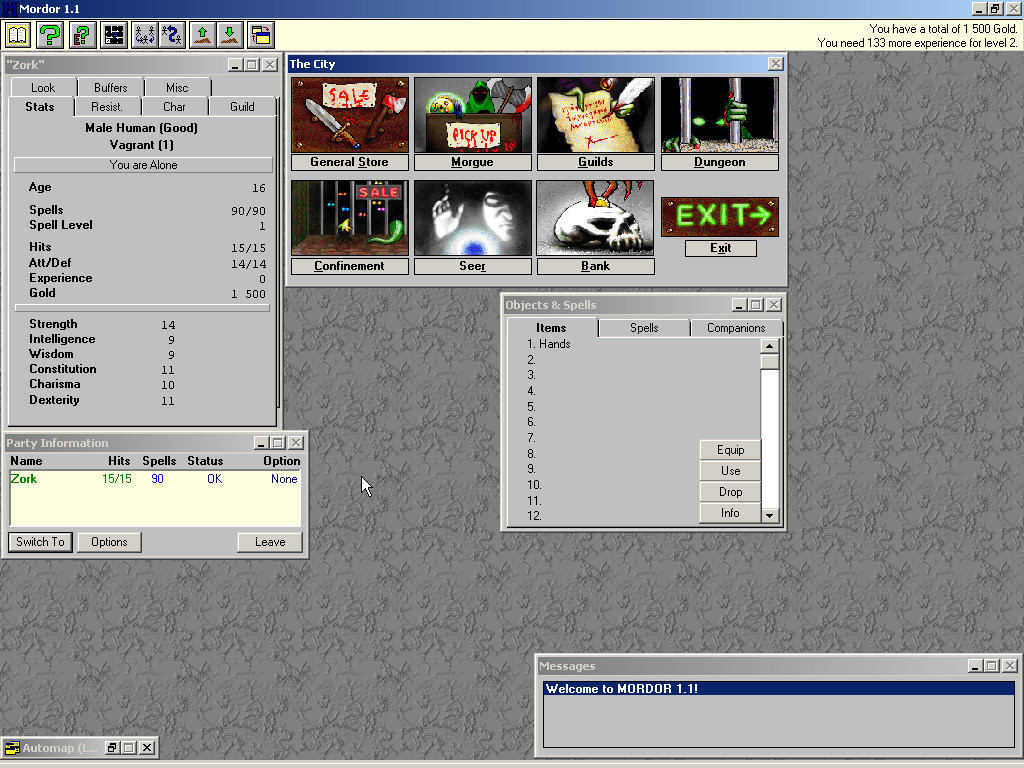Image resolution: width=1024 pixels, height=768 pixels.
Task: Click the Vagrant (1) guild text
Action: point(142,145)
